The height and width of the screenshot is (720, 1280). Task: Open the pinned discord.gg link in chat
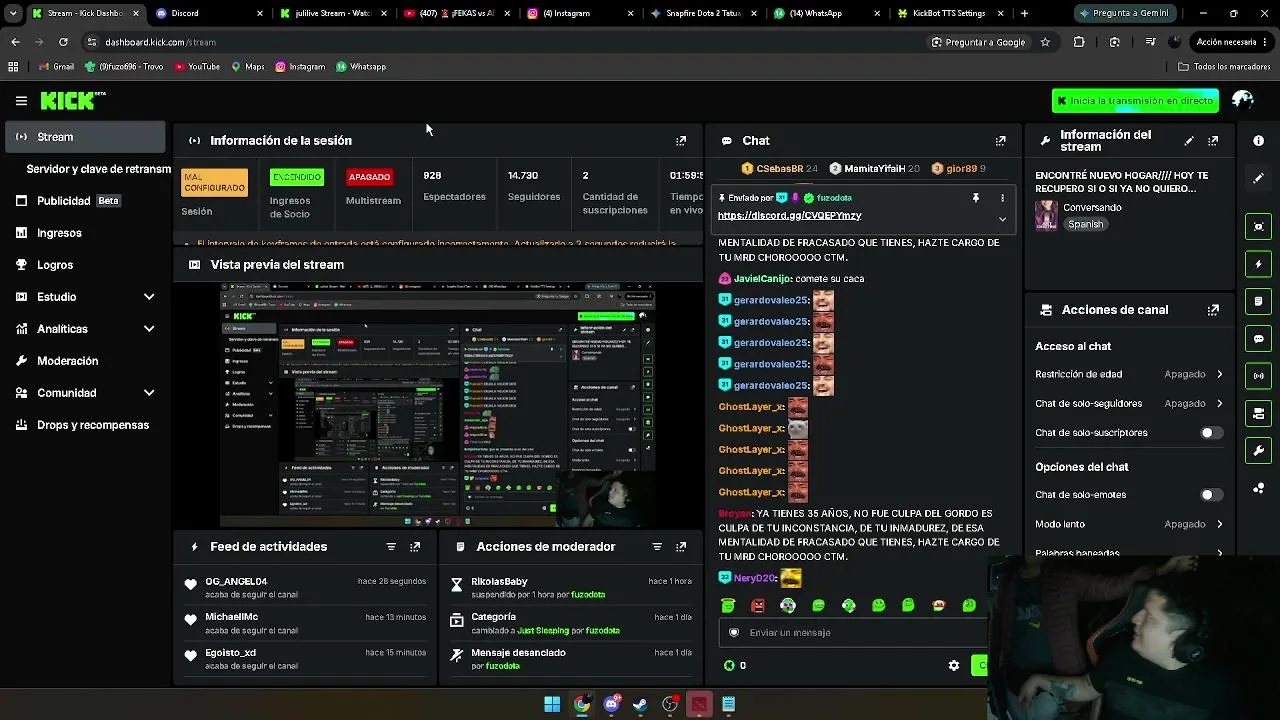pos(789,216)
